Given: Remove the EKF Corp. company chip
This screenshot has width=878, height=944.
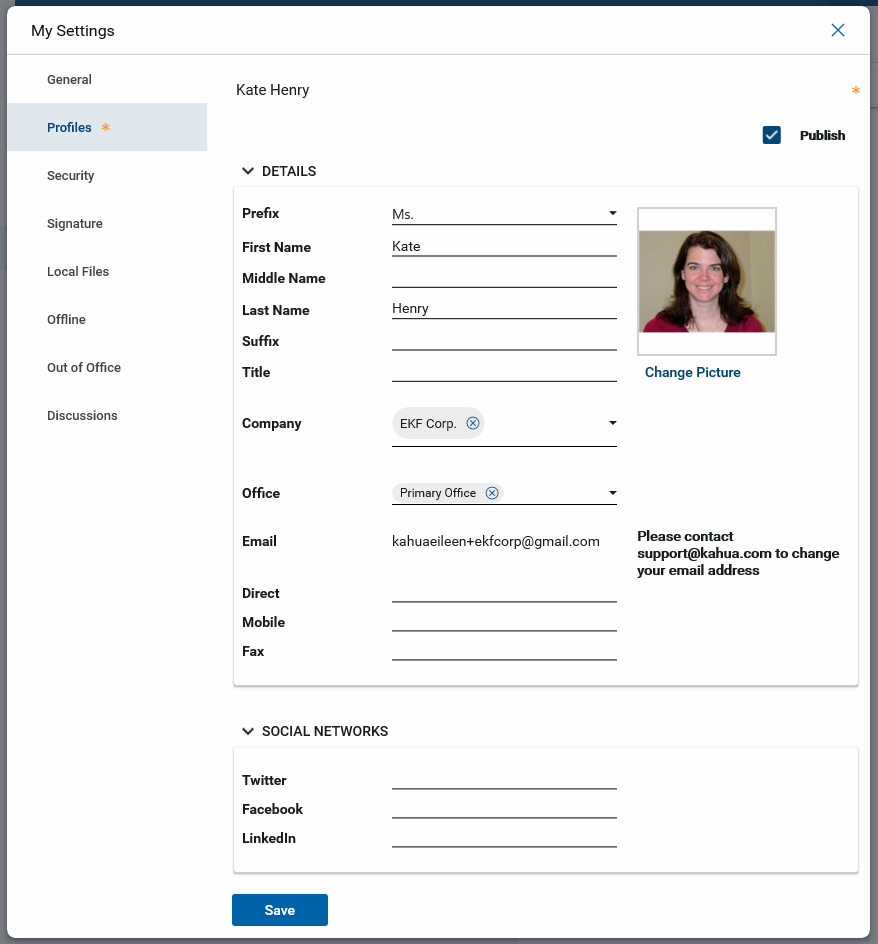Looking at the screenshot, I should coord(473,423).
